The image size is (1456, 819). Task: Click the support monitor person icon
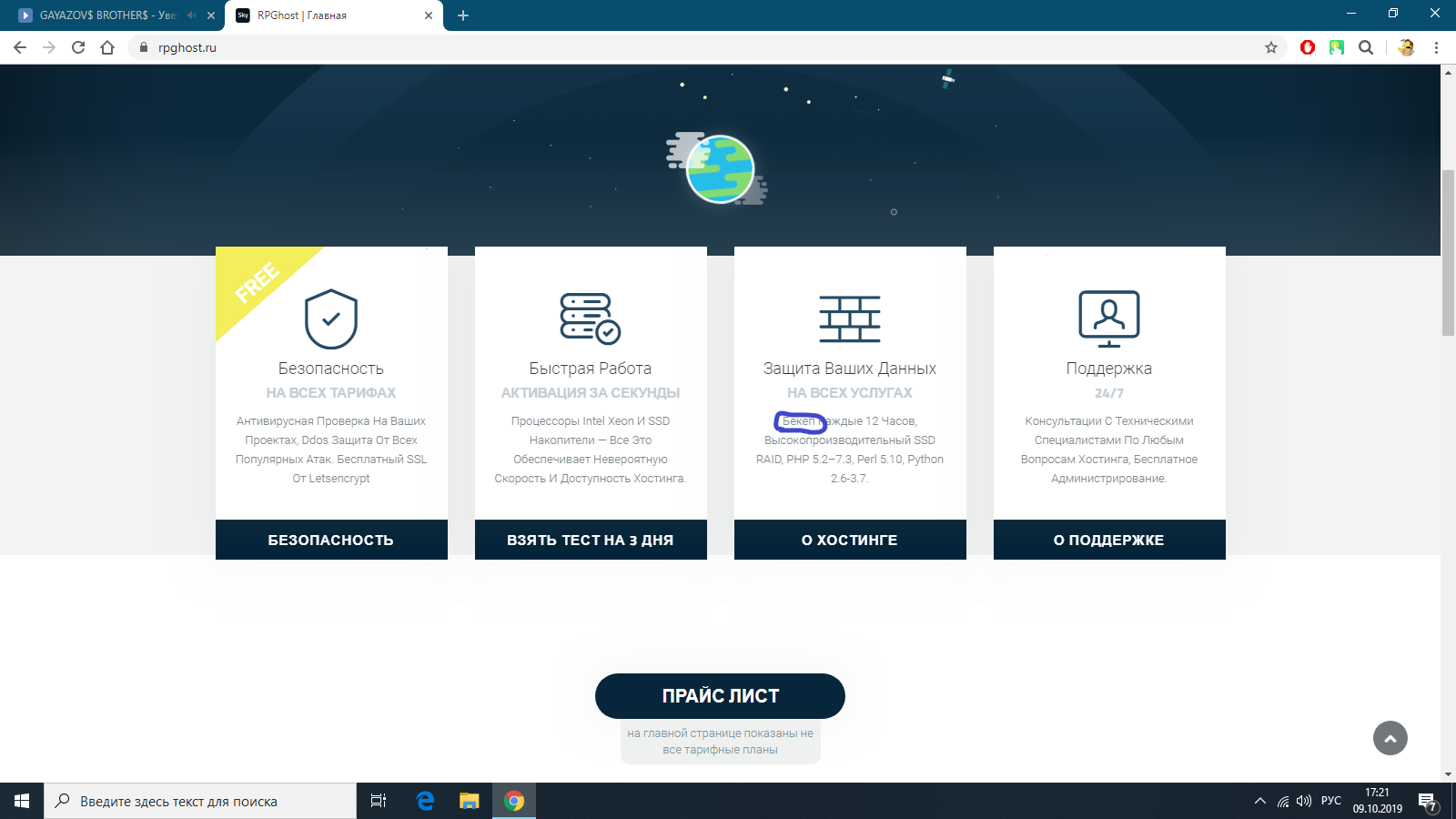coord(1108,318)
